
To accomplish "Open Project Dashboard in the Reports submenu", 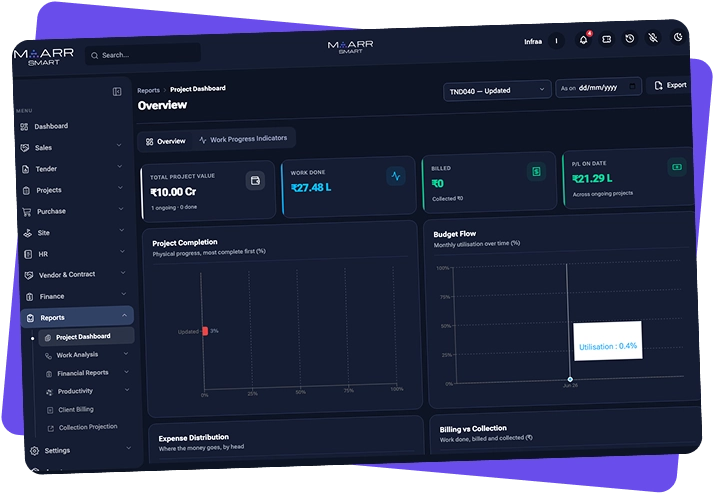I will [x=86, y=337].
